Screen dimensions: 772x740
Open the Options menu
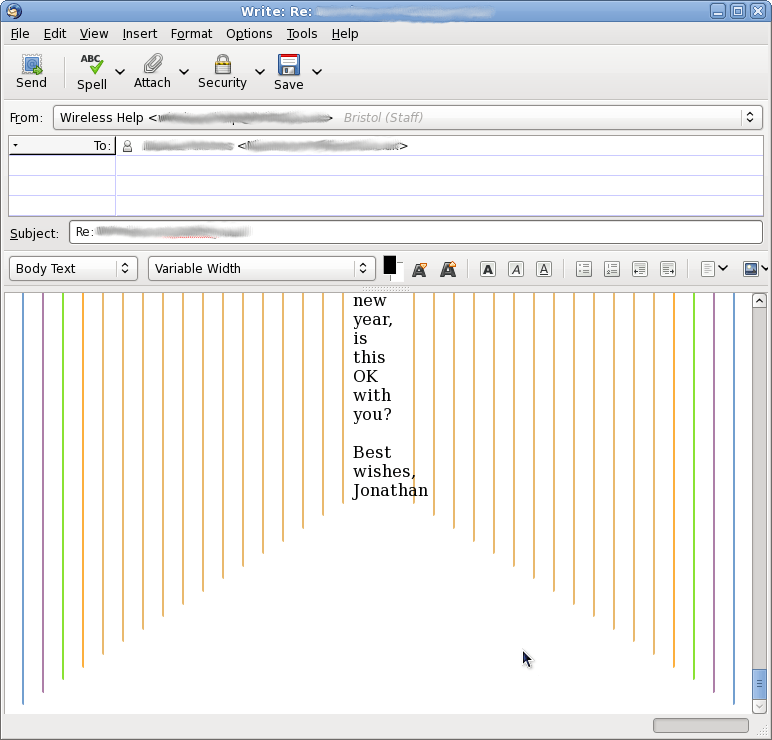[x=249, y=33]
